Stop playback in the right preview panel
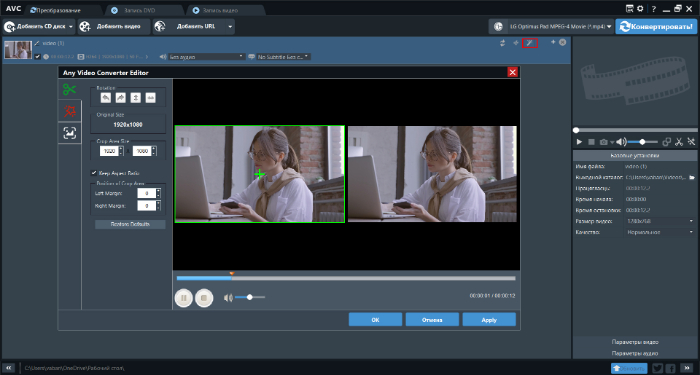This screenshot has height=375, width=700. (x=592, y=142)
